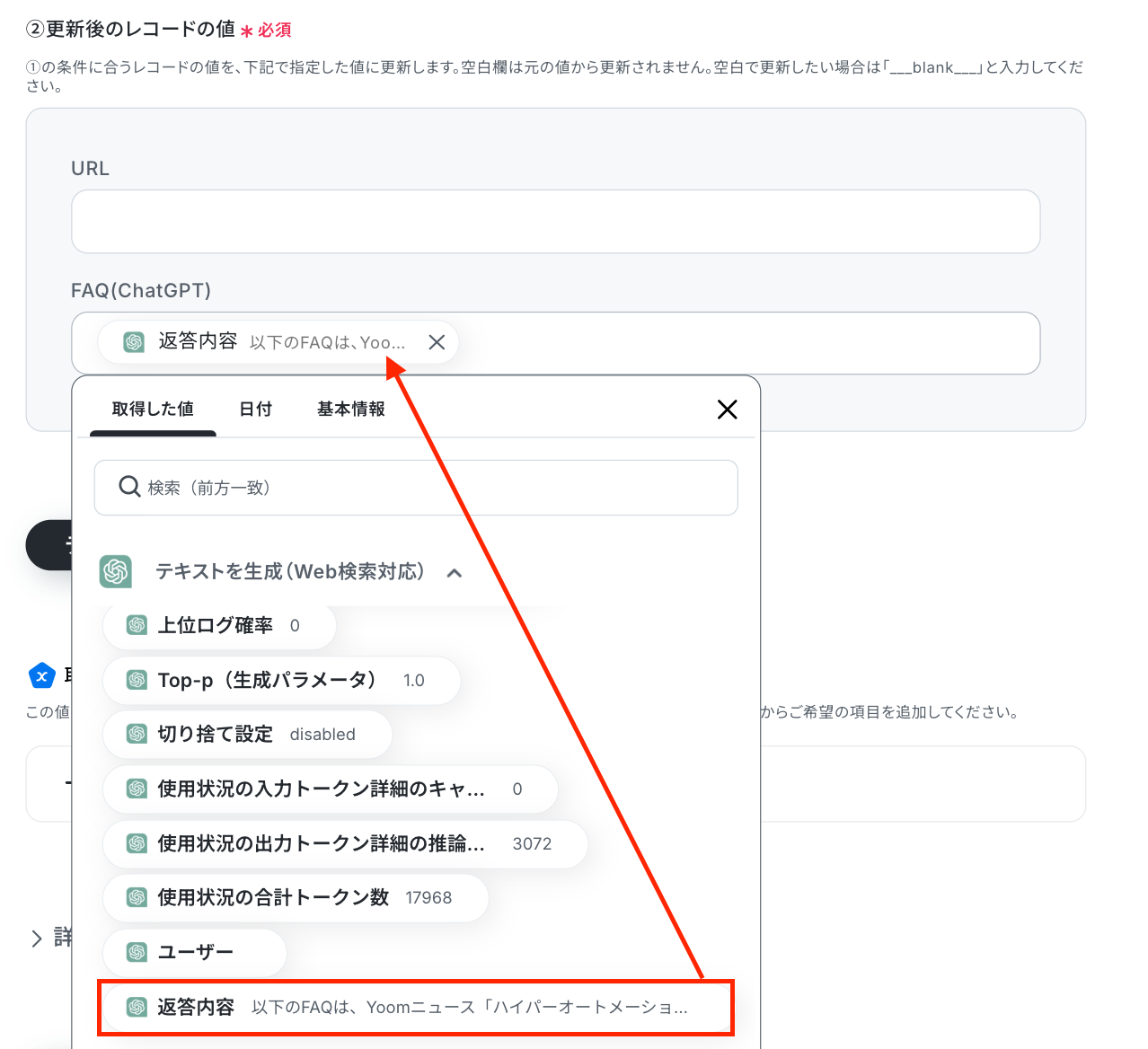Click ChatGPT icon next to list 返答内容
Viewport: 1148px width, 1049px height.
(x=137, y=1008)
